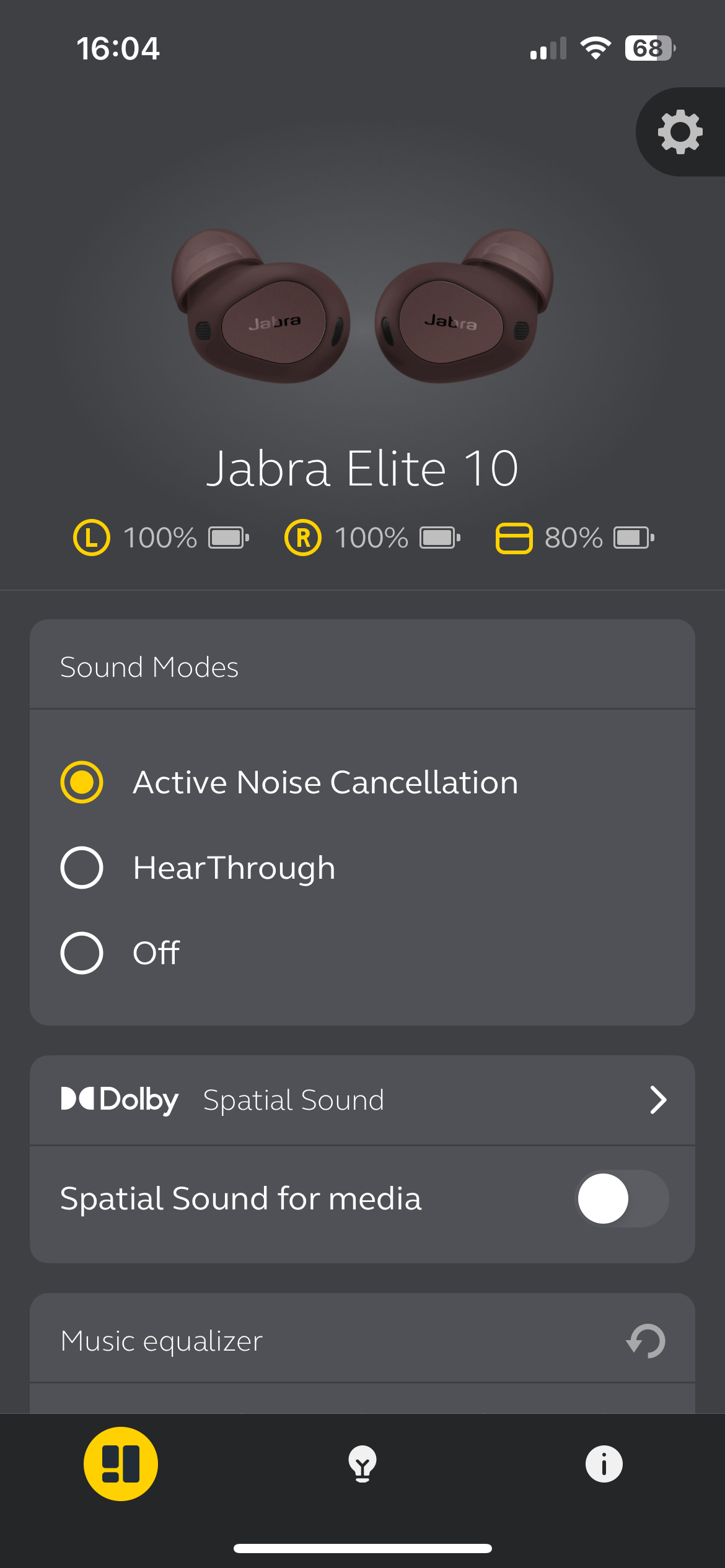
Task: Tap the status bar clock showing 16:04
Action: [x=118, y=49]
